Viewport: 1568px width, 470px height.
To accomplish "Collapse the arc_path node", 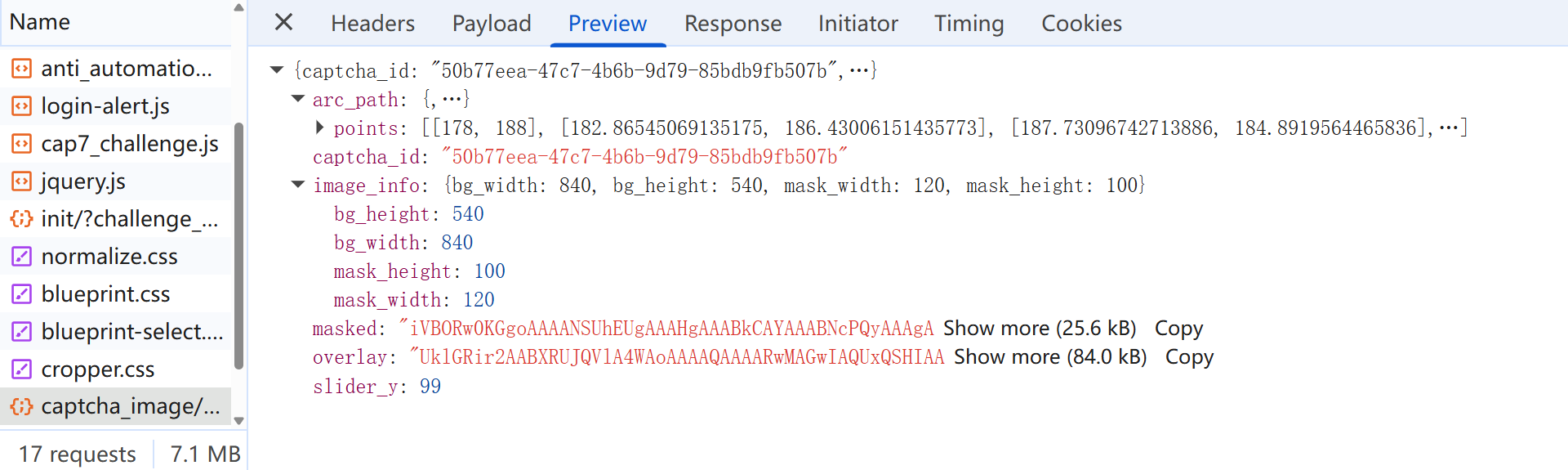I will (298, 99).
